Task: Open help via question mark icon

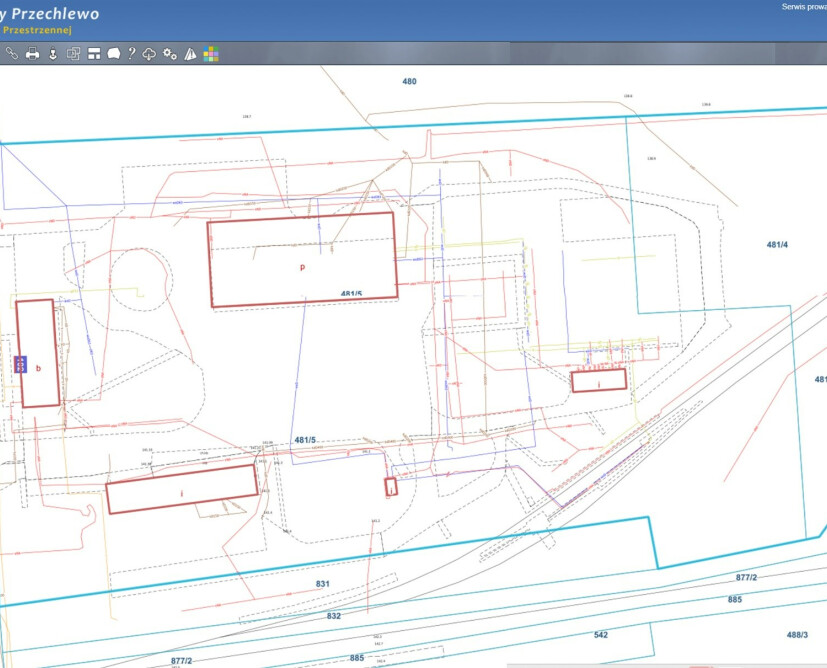Action: click(x=131, y=54)
